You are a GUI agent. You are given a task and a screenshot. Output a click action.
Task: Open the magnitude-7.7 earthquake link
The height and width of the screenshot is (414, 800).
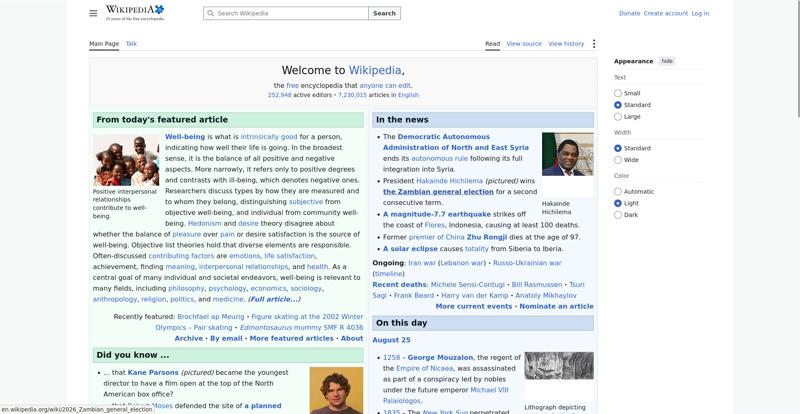437,214
